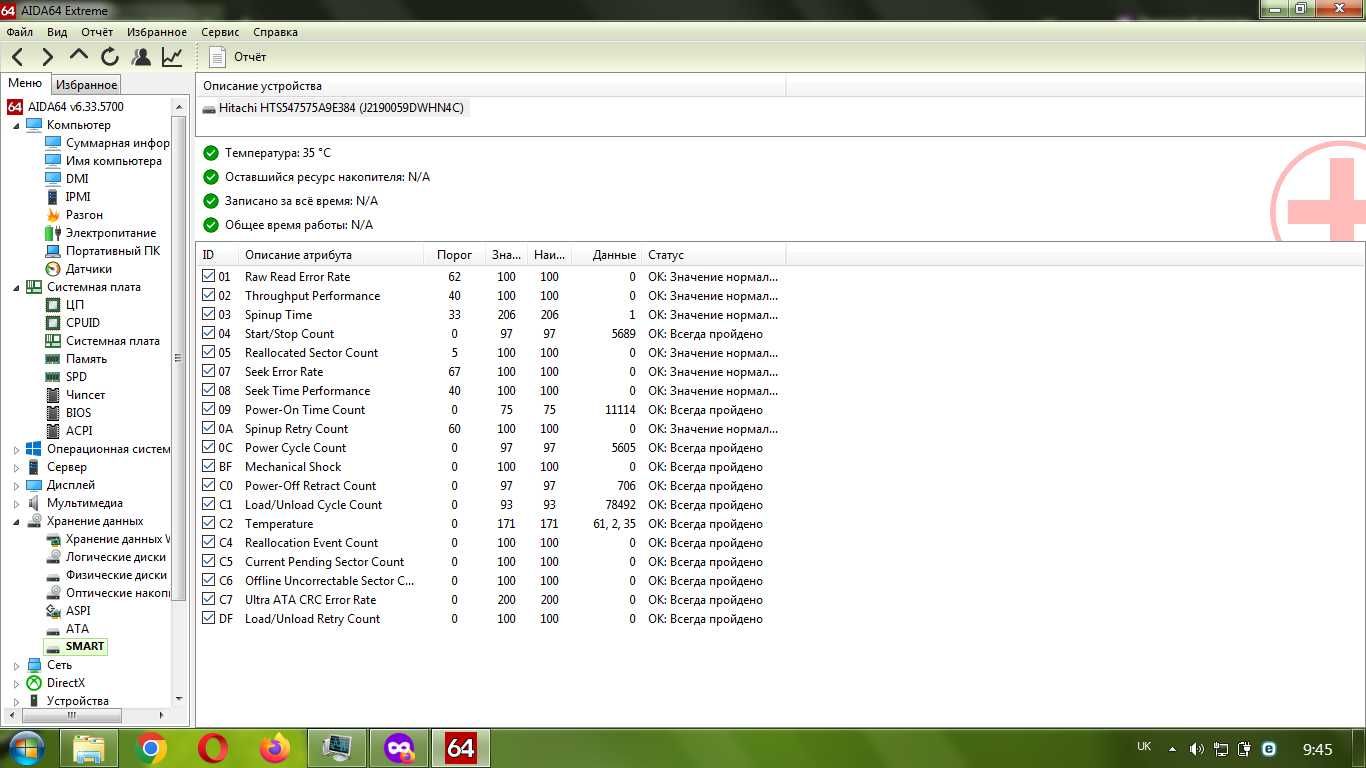The height and width of the screenshot is (768, 1366).
Task: Select the Hitachi HTS547575A9E384 device row
Action: pyautogui.click(x=334, y=108)
